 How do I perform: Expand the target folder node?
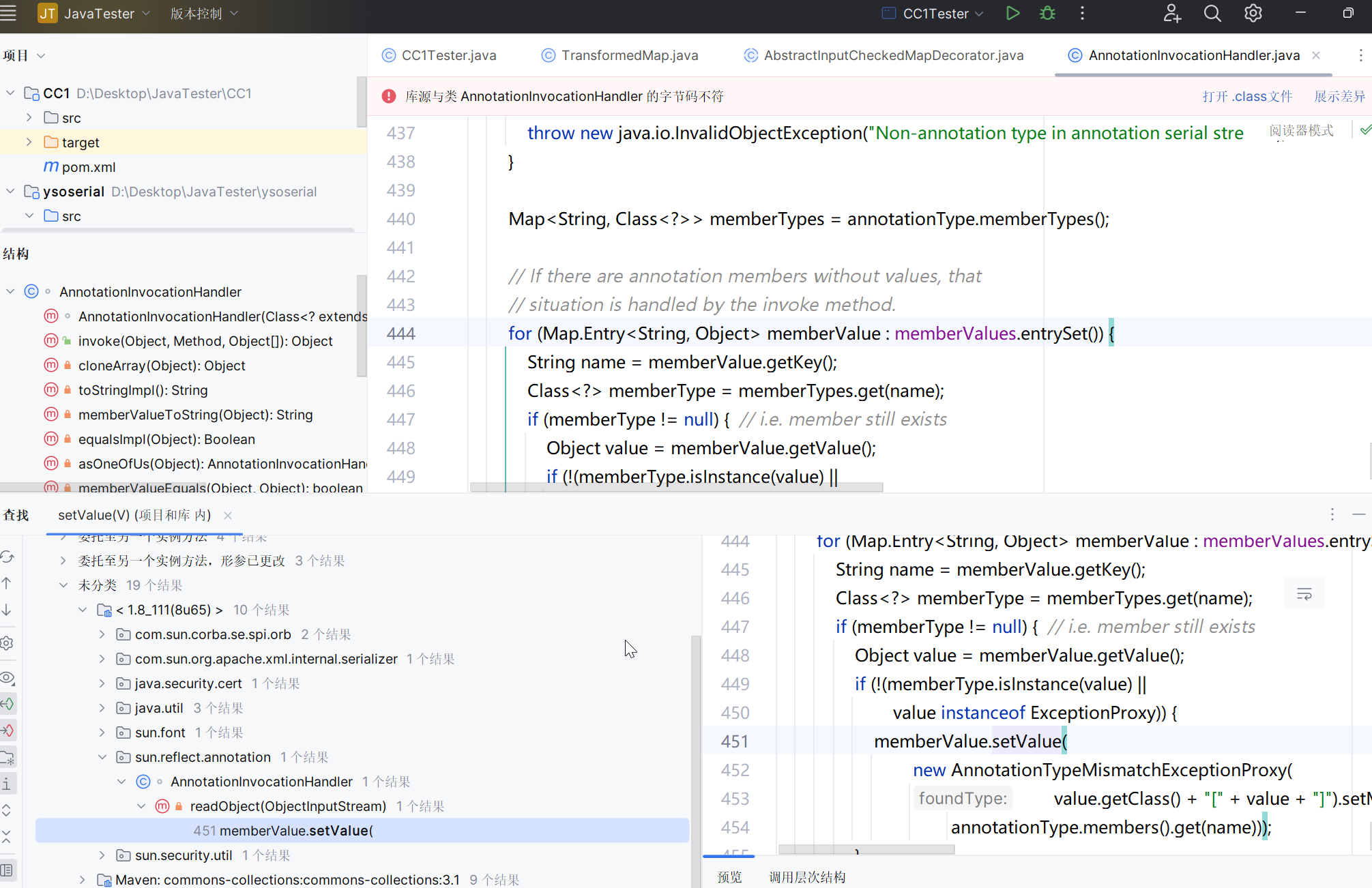point(29,142)
